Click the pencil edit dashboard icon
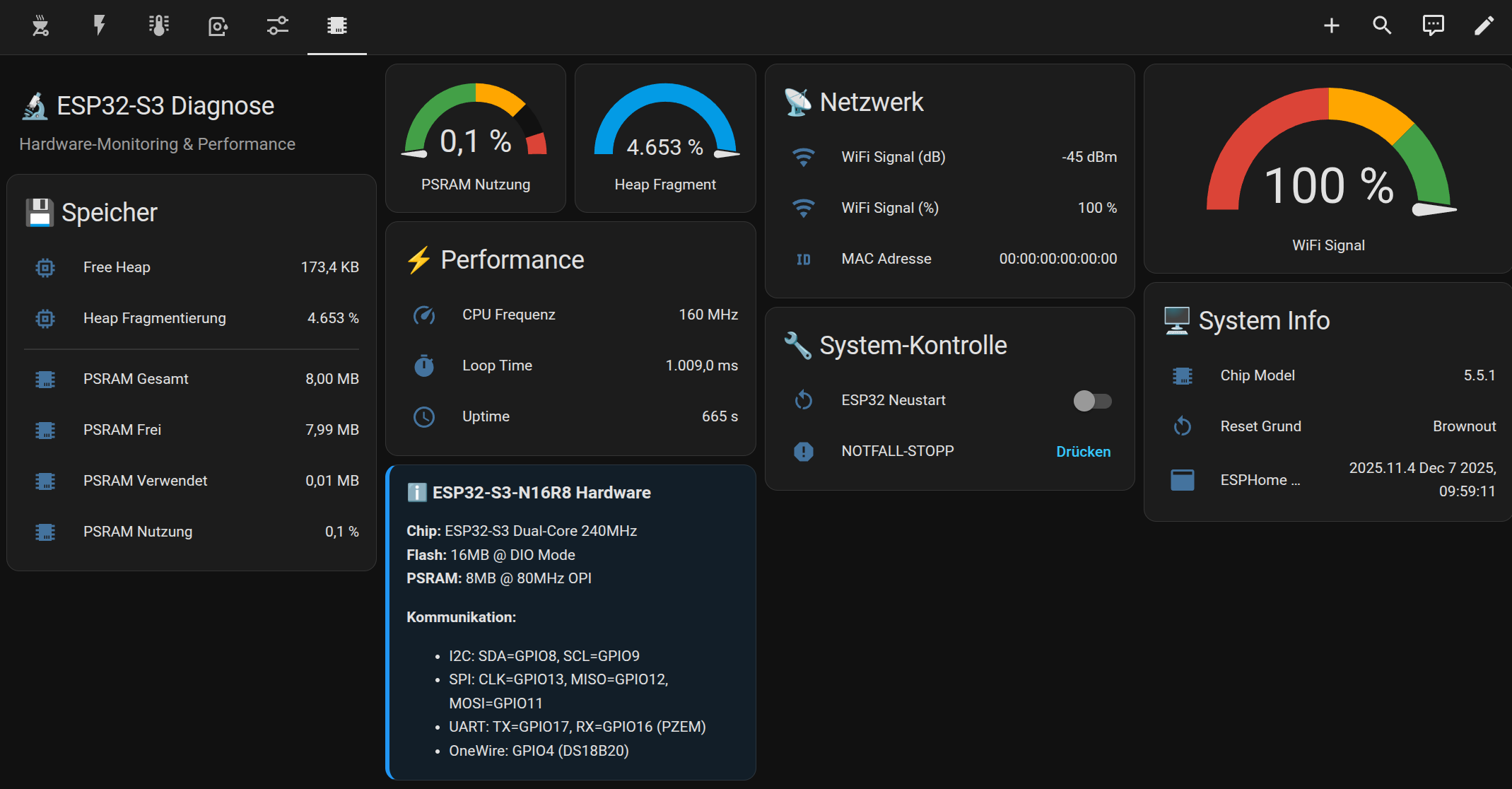Image resolution: width=1512 pixels, height=789 pixels. [x=1484, y=26]
